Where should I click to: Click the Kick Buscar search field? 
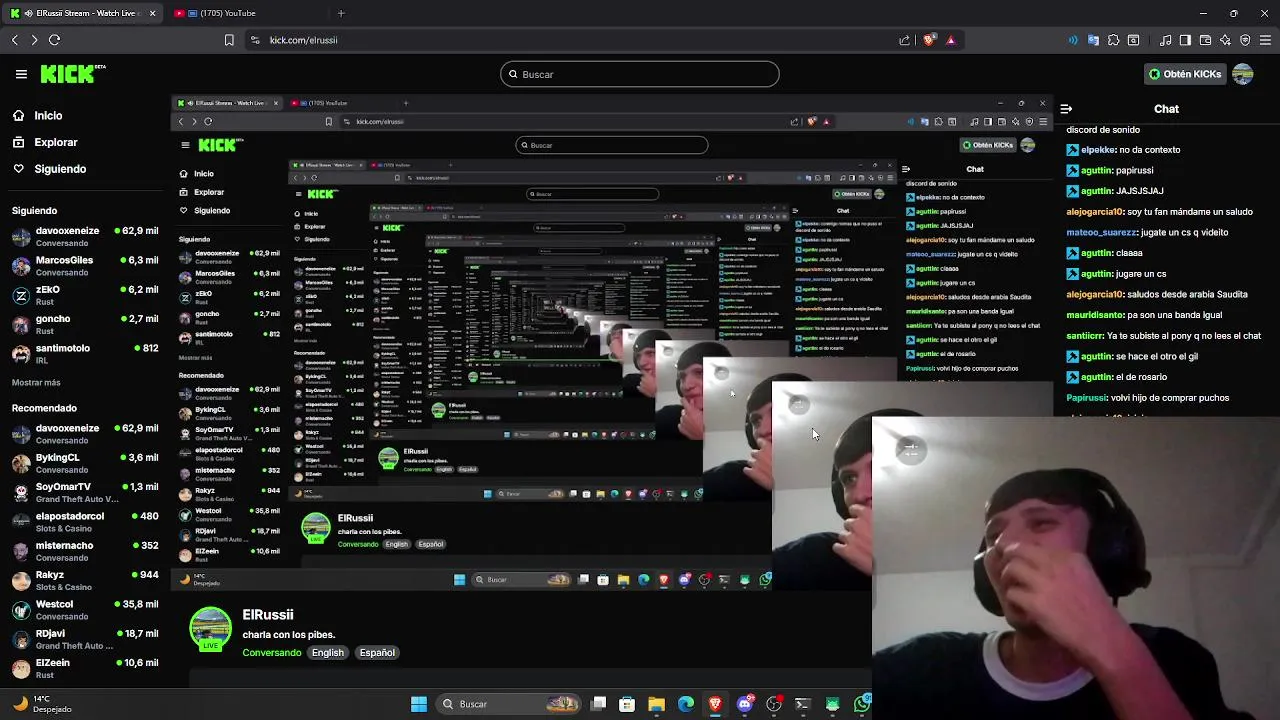pyautogui.click(x=640, y=74)
